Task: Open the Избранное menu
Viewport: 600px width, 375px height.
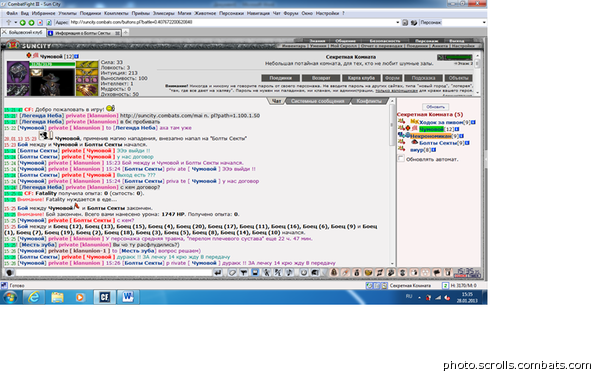Action: pos(44,13)
